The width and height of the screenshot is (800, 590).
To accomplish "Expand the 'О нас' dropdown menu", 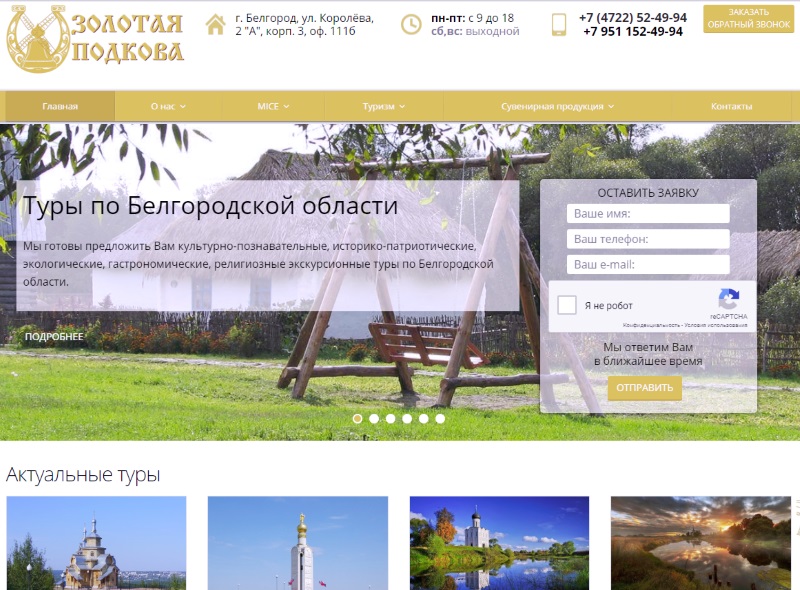I will coord(168,106).
